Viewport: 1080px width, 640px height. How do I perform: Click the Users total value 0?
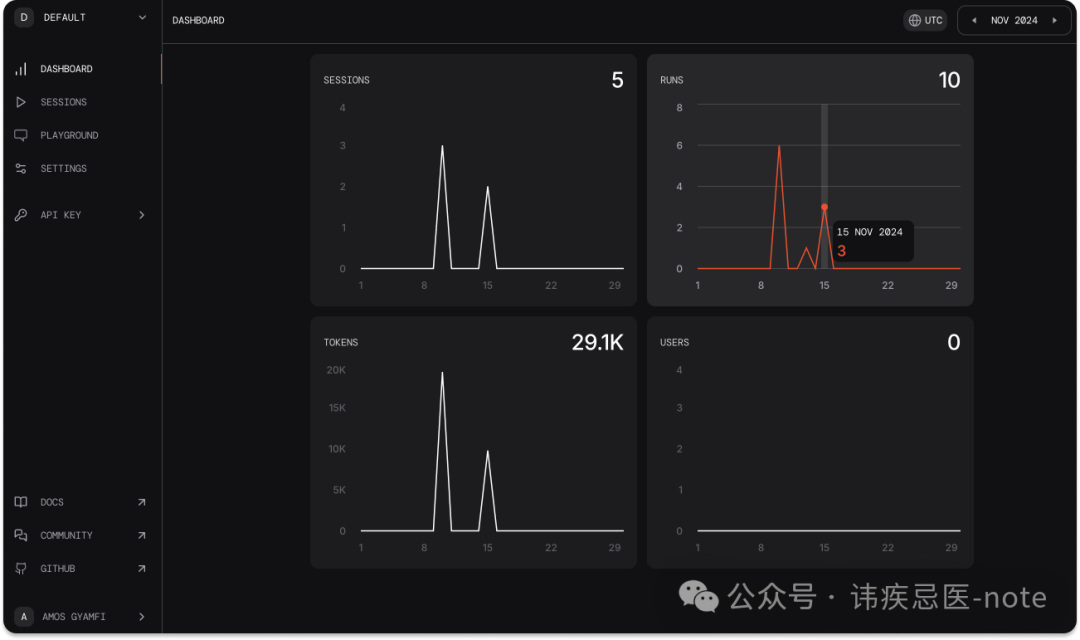point(953,342)
